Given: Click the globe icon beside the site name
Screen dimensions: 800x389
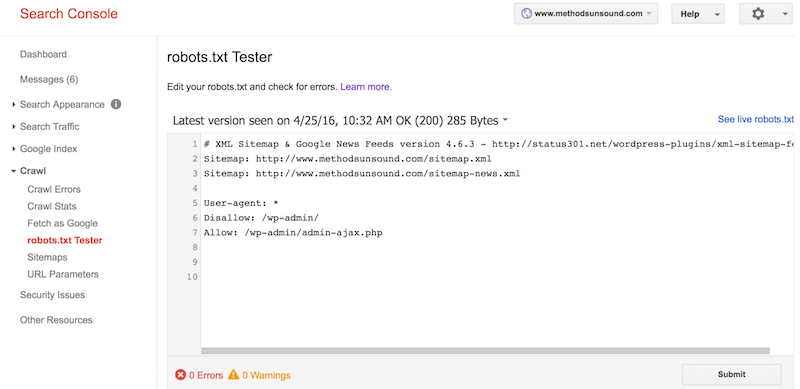Looking at the screenshot, I should click(x=526, y=14).
